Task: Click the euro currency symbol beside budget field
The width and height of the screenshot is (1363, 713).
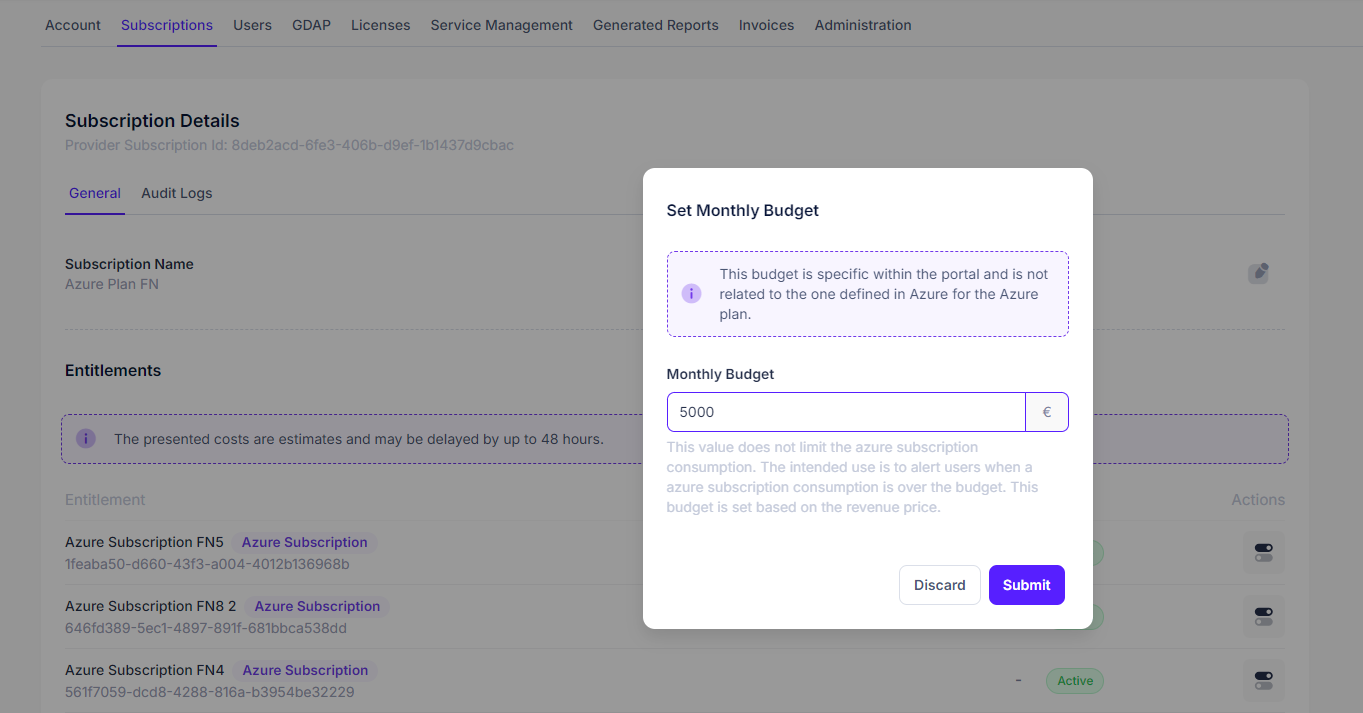Action: point(1047,412)
